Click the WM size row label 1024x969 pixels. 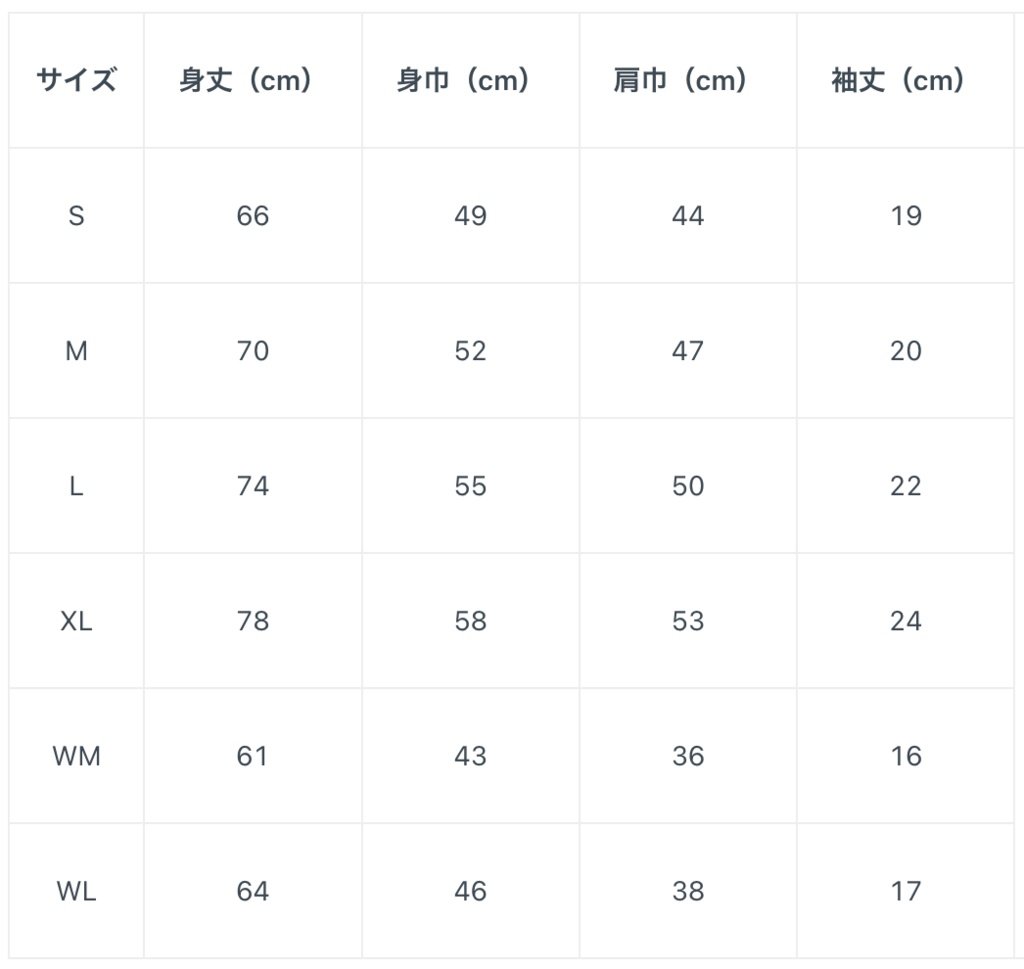76,756
